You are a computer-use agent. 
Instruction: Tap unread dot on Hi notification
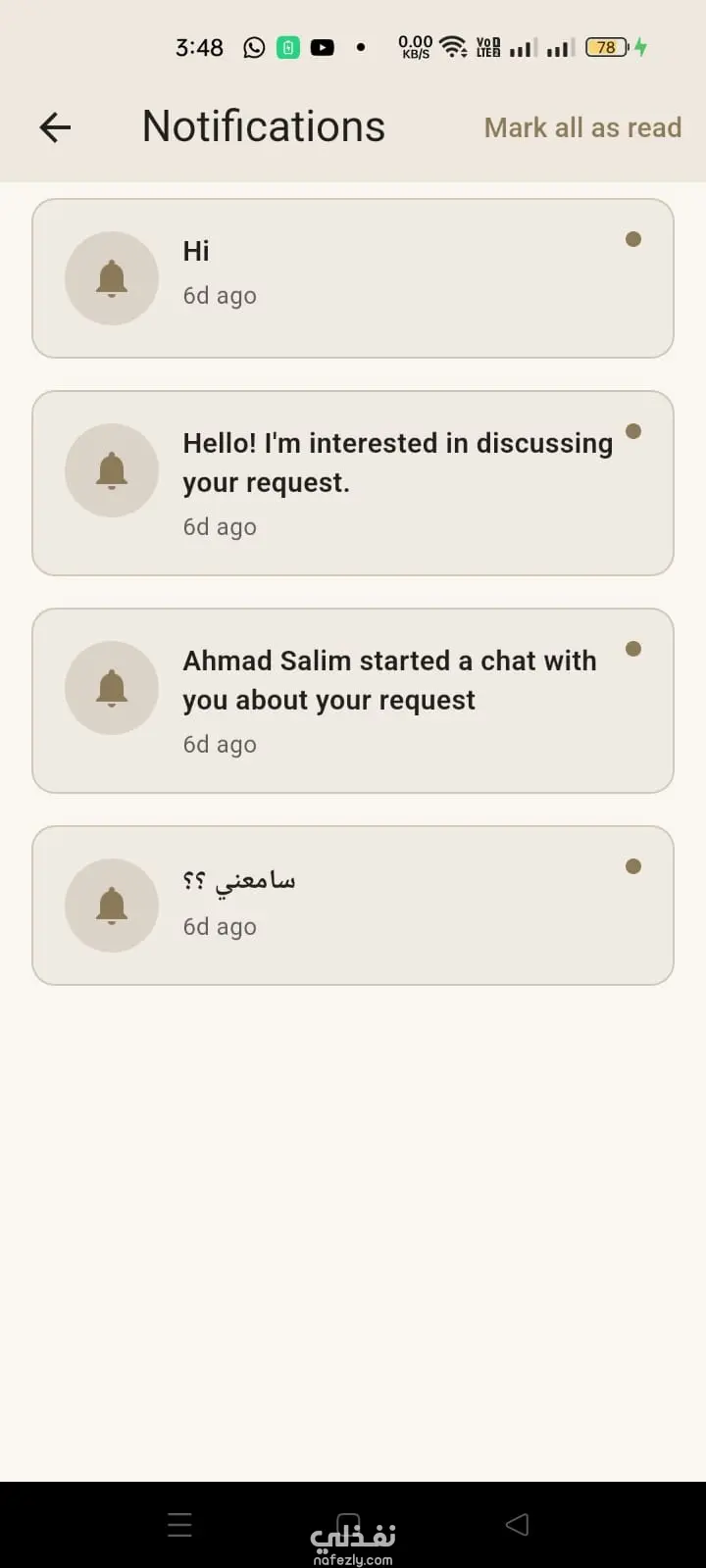click(633, 239)
